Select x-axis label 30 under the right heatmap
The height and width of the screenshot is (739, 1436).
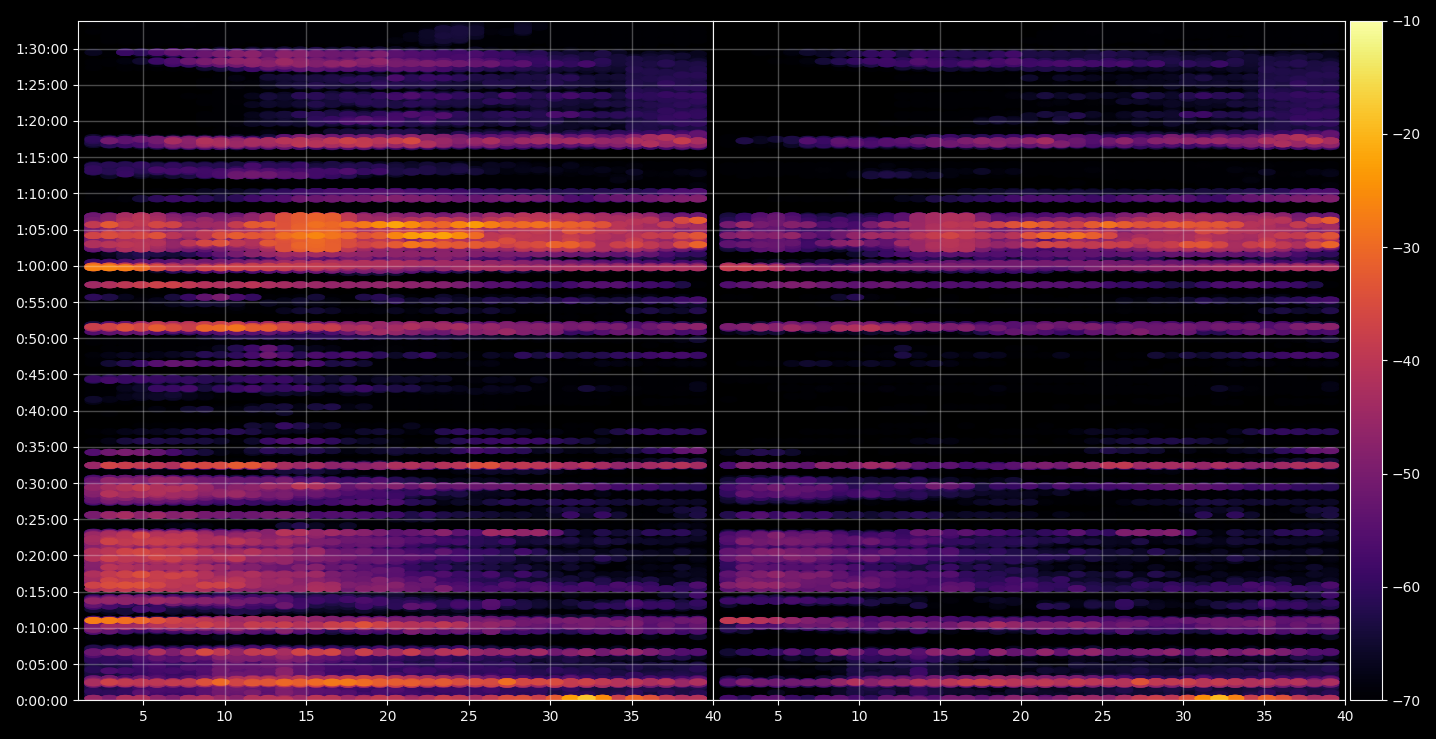(1183, 717)
